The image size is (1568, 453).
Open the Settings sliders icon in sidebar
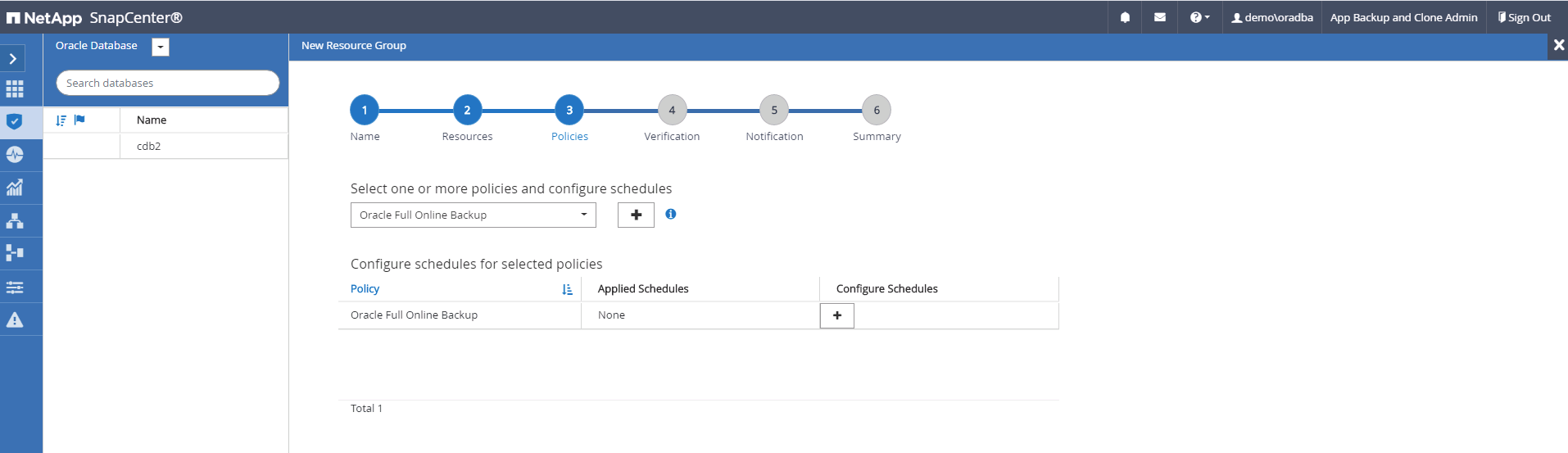[15, 287]
